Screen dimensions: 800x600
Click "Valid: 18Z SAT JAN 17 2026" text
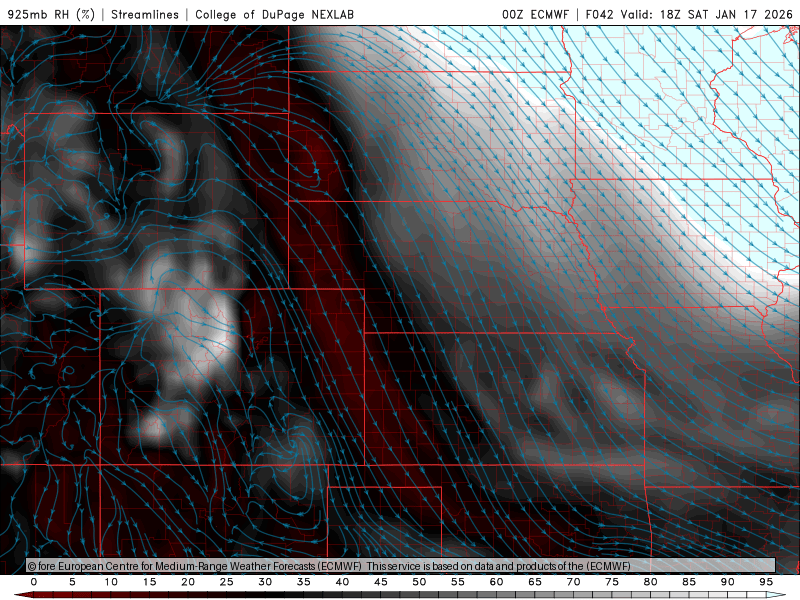coord(707,14)
